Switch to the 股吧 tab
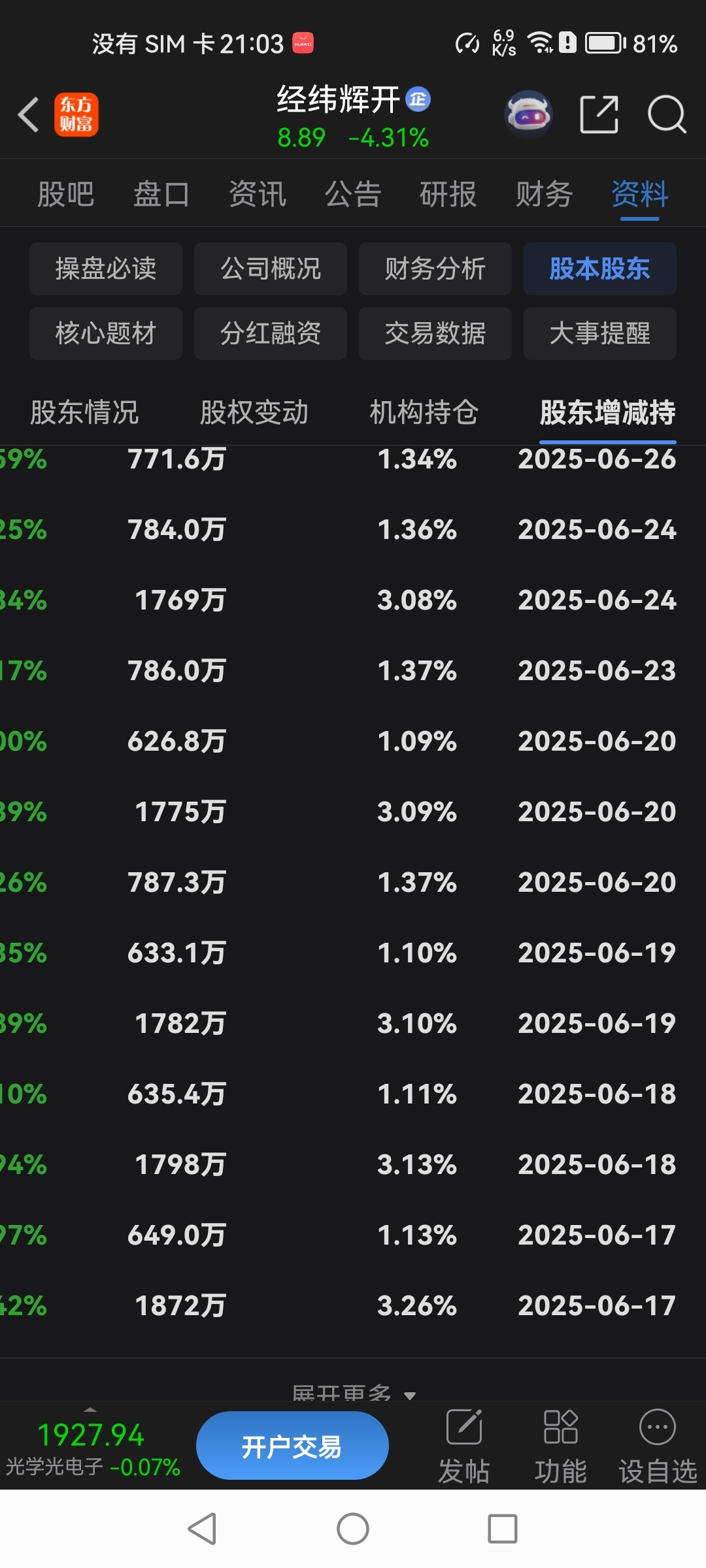Screen dimensions: 706x1568 point(65,195)
